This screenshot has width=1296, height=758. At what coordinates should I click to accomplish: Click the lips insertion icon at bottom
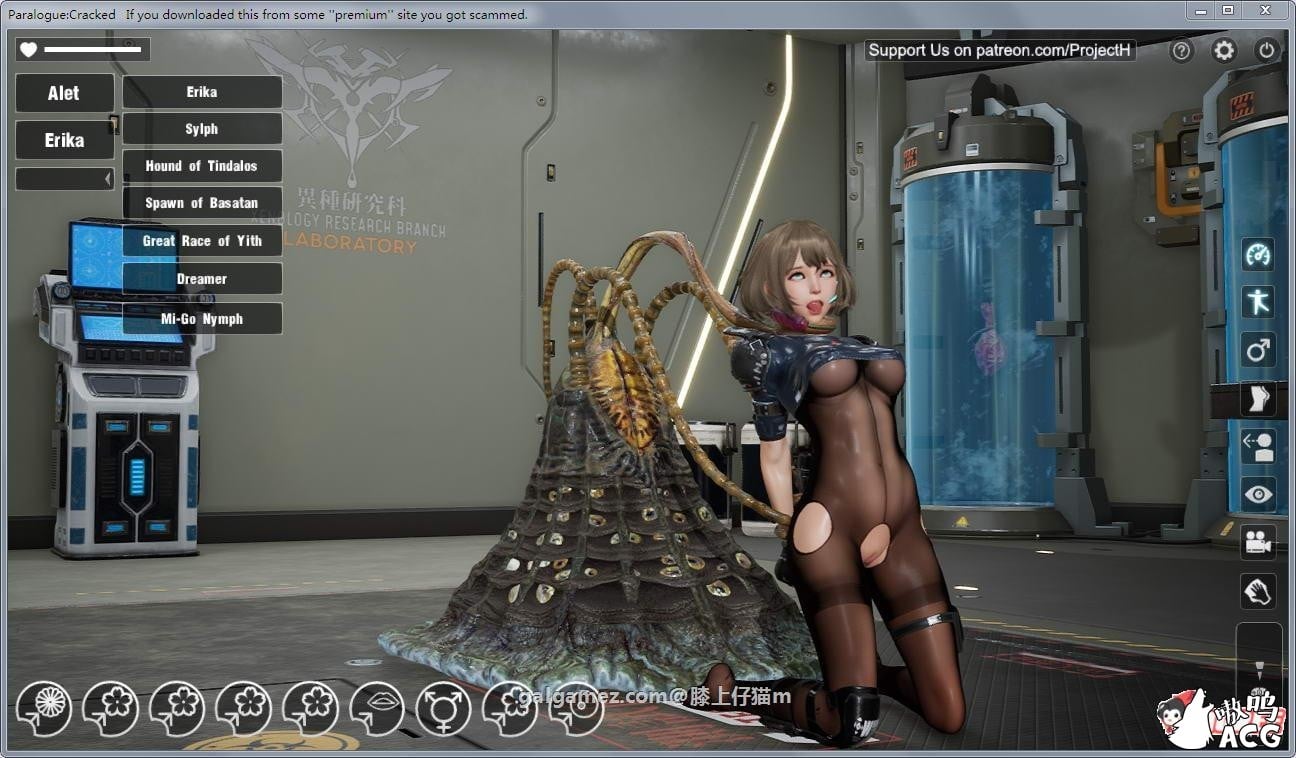[378, 710]
